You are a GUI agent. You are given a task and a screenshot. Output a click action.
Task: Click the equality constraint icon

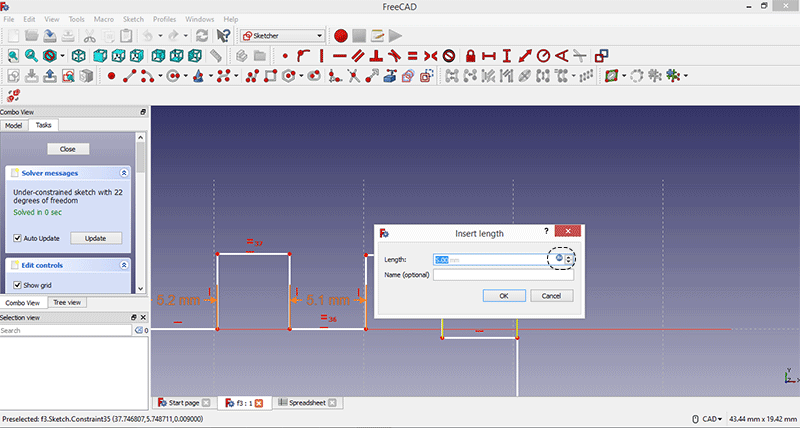[x=412, y=55]
